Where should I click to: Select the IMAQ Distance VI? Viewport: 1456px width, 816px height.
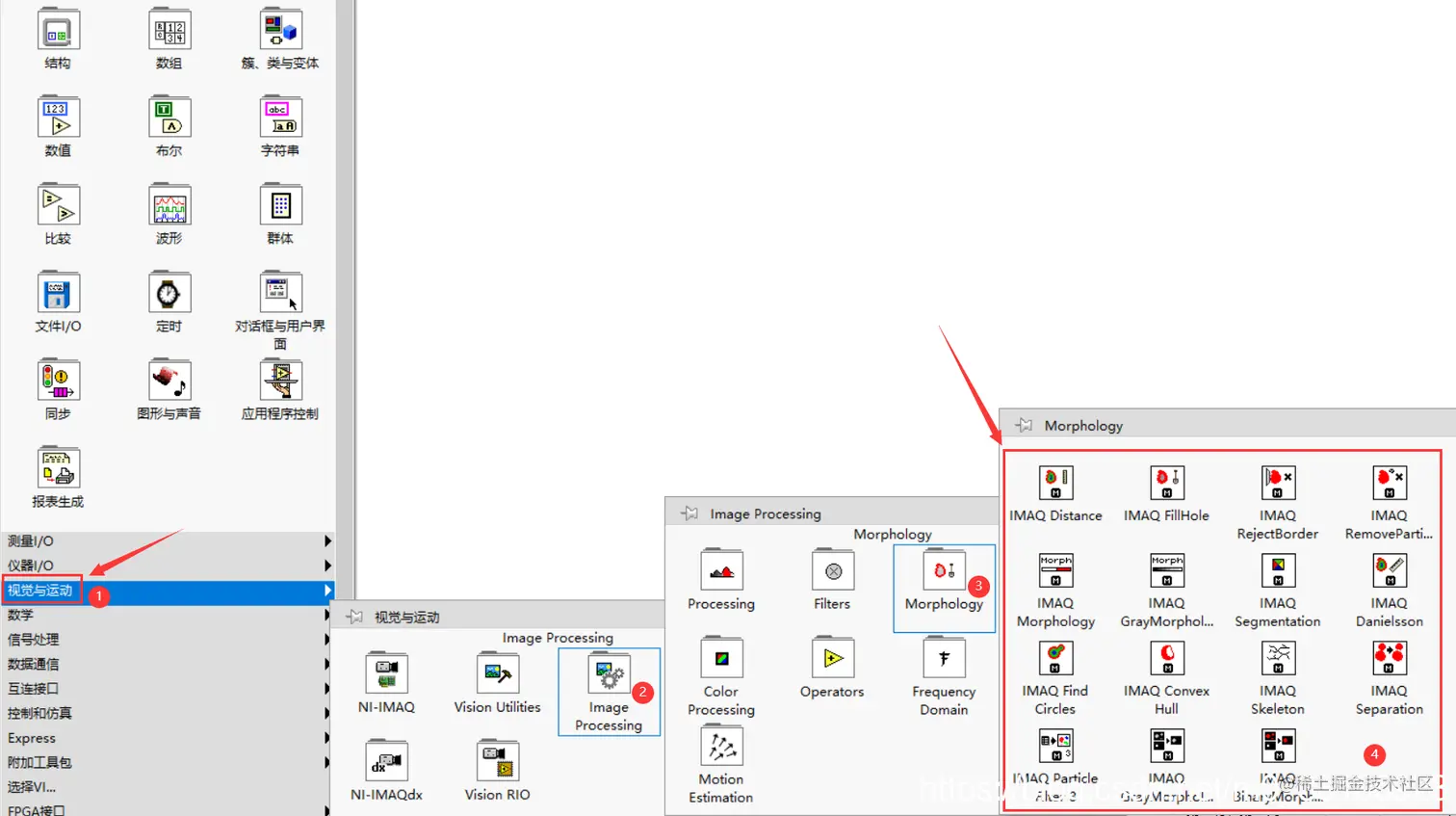click(1056, 483)
